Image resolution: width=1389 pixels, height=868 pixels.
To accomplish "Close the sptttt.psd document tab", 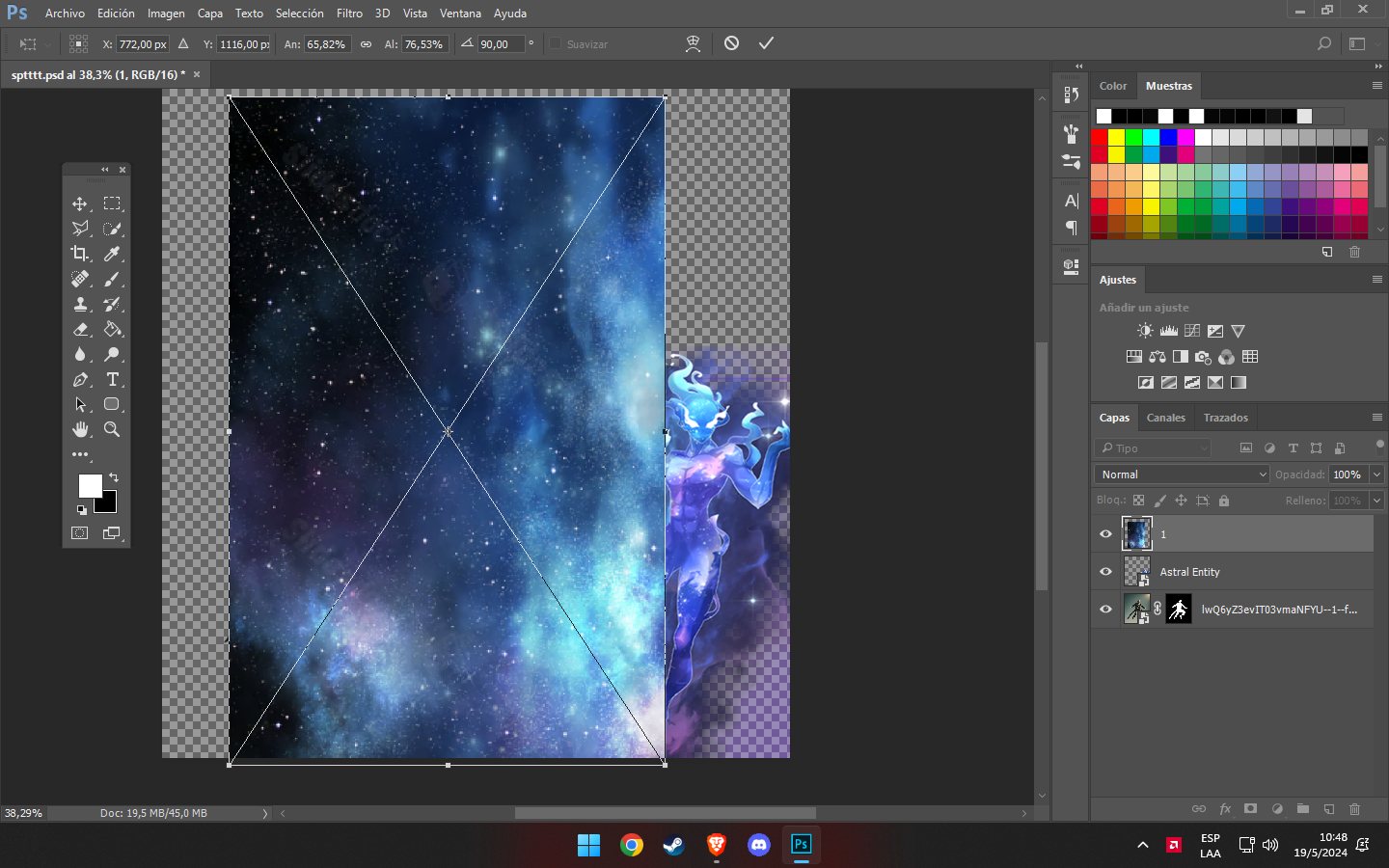I will pos(197,74).
